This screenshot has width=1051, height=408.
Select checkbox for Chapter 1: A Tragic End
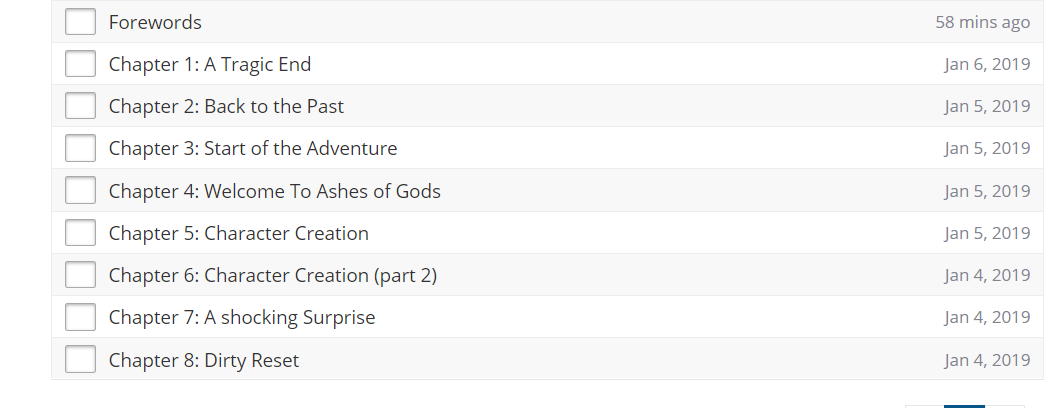80,64
